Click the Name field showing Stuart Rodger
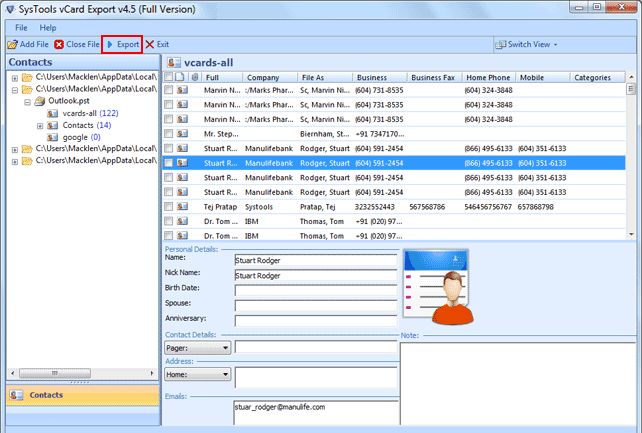Image resolution: width=642 pixels, height=433 pixels. pyautogui.click(x=316, y=260)
